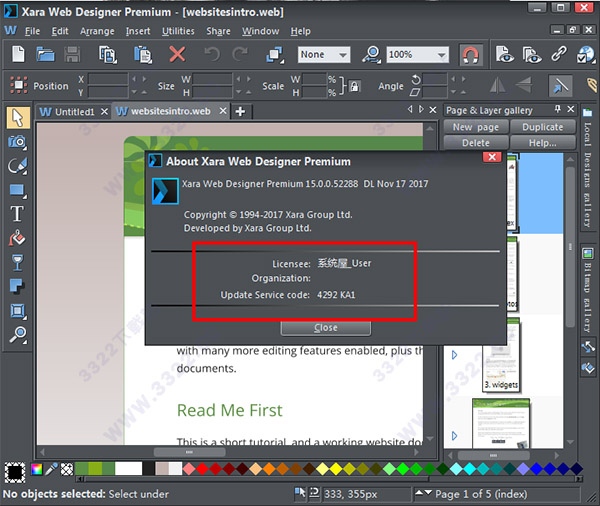This screenshot has height=506, width=600.
Task: Select the Transparency glass tool
Action: (x=17, y=263)
